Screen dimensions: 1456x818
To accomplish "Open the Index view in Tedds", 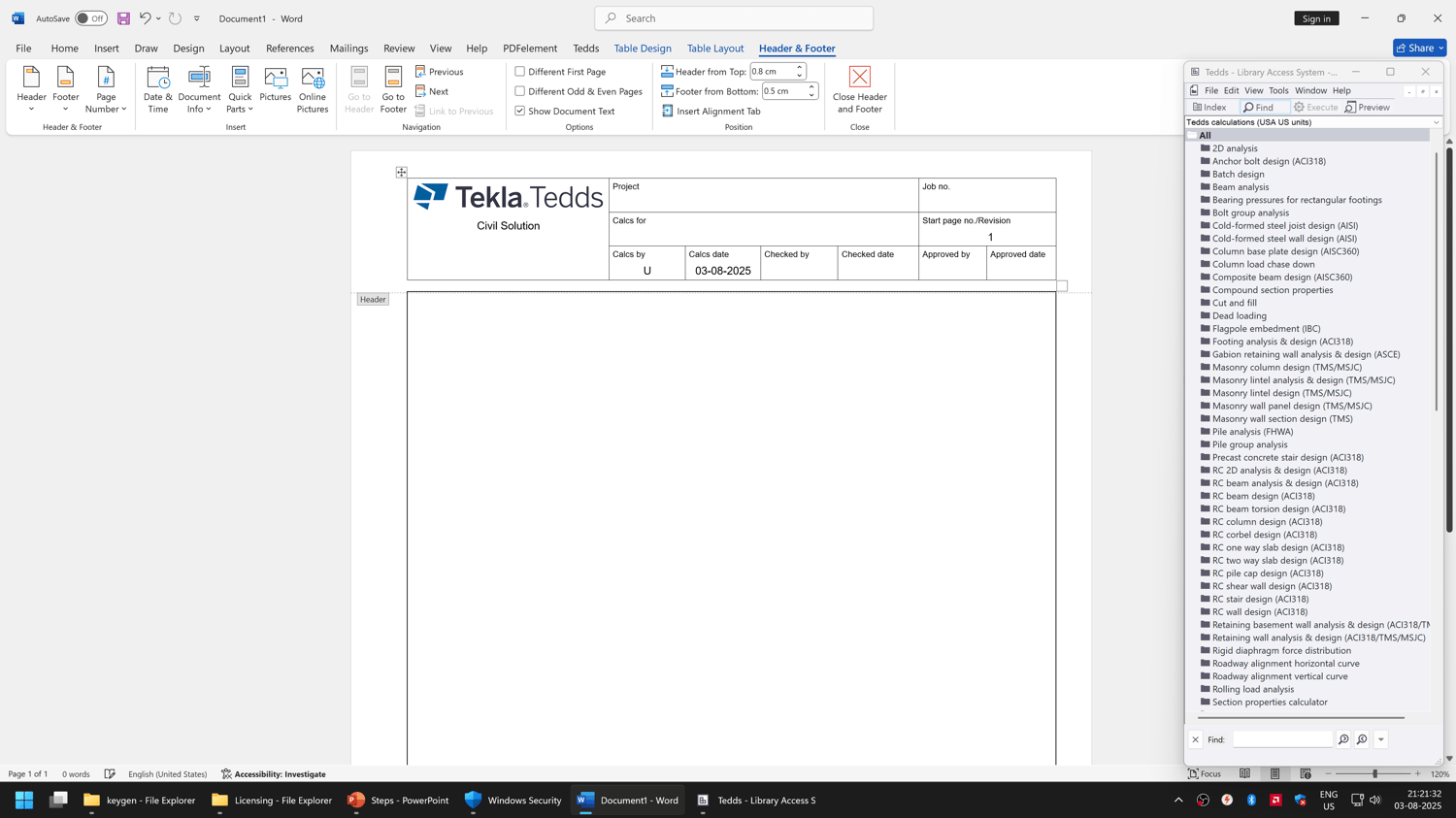I will click(x=1209, y=108).
